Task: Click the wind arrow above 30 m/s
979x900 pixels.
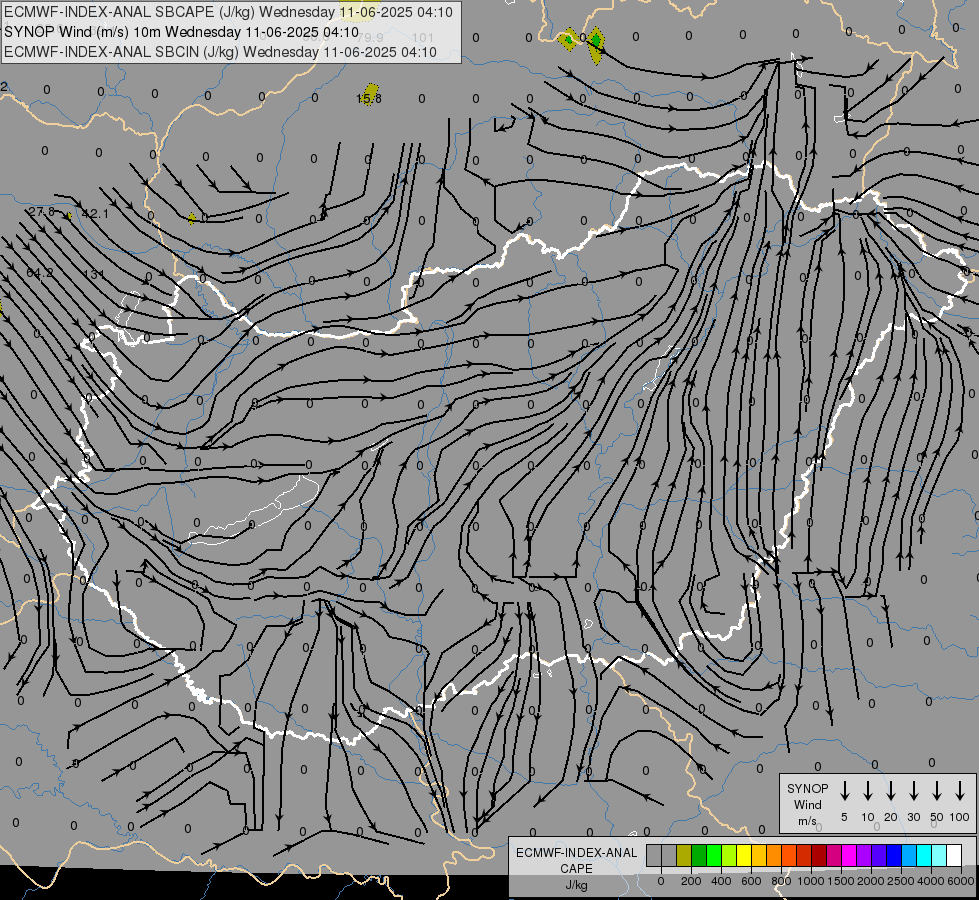Action: (914, 790)
